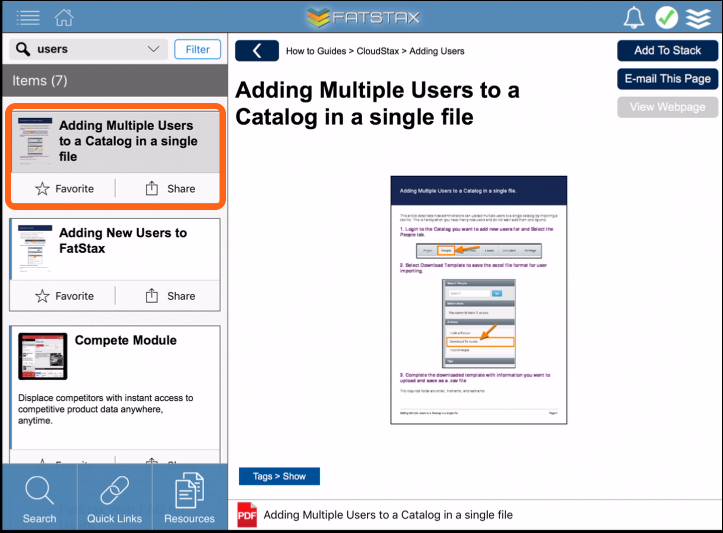The width and height of the screenshot is (723, 533).
Task: Expand Tags > Show
Action: (x=279, y=476)
